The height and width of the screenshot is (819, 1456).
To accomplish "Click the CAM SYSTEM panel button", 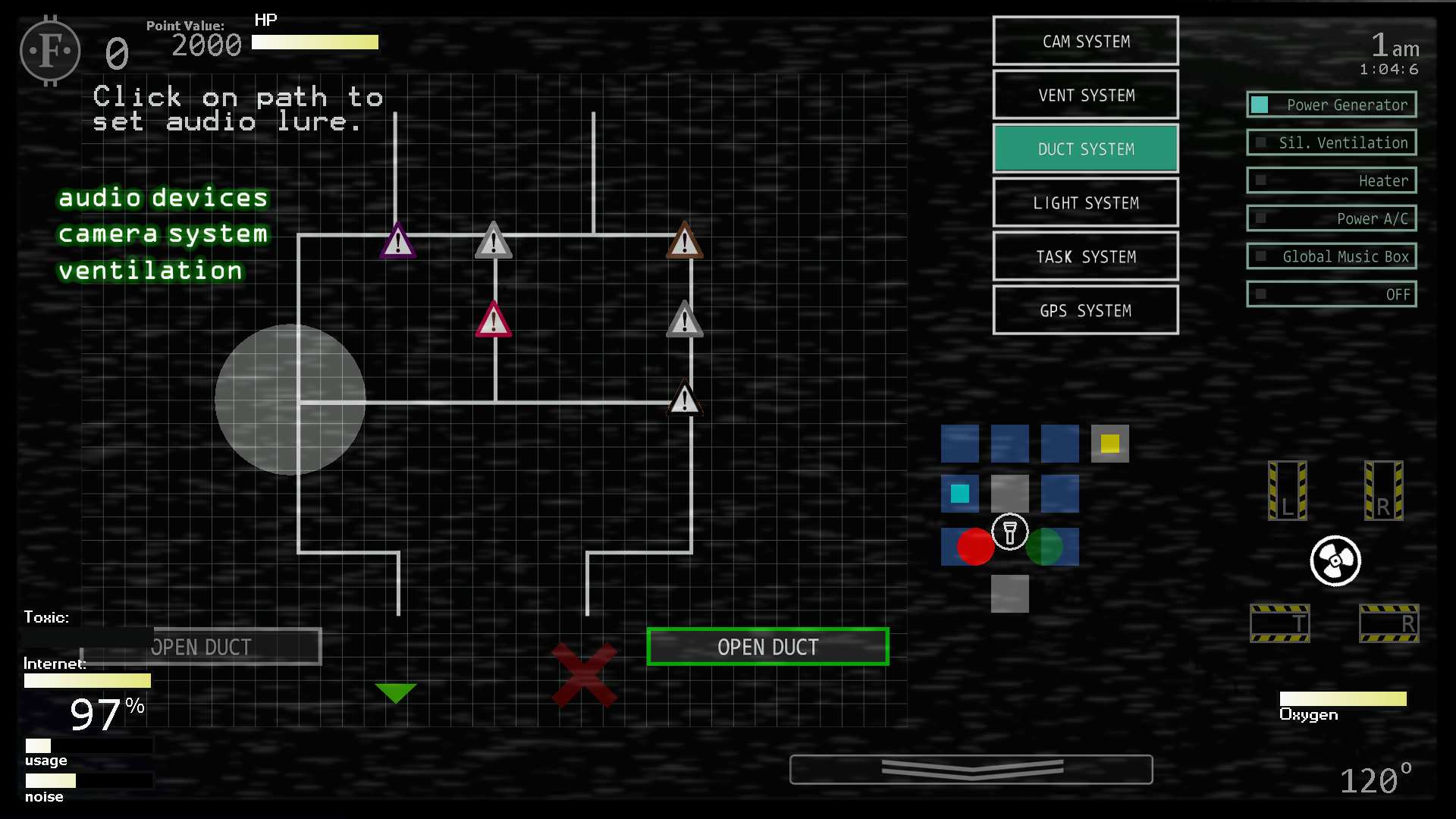I will point(1085,41).
